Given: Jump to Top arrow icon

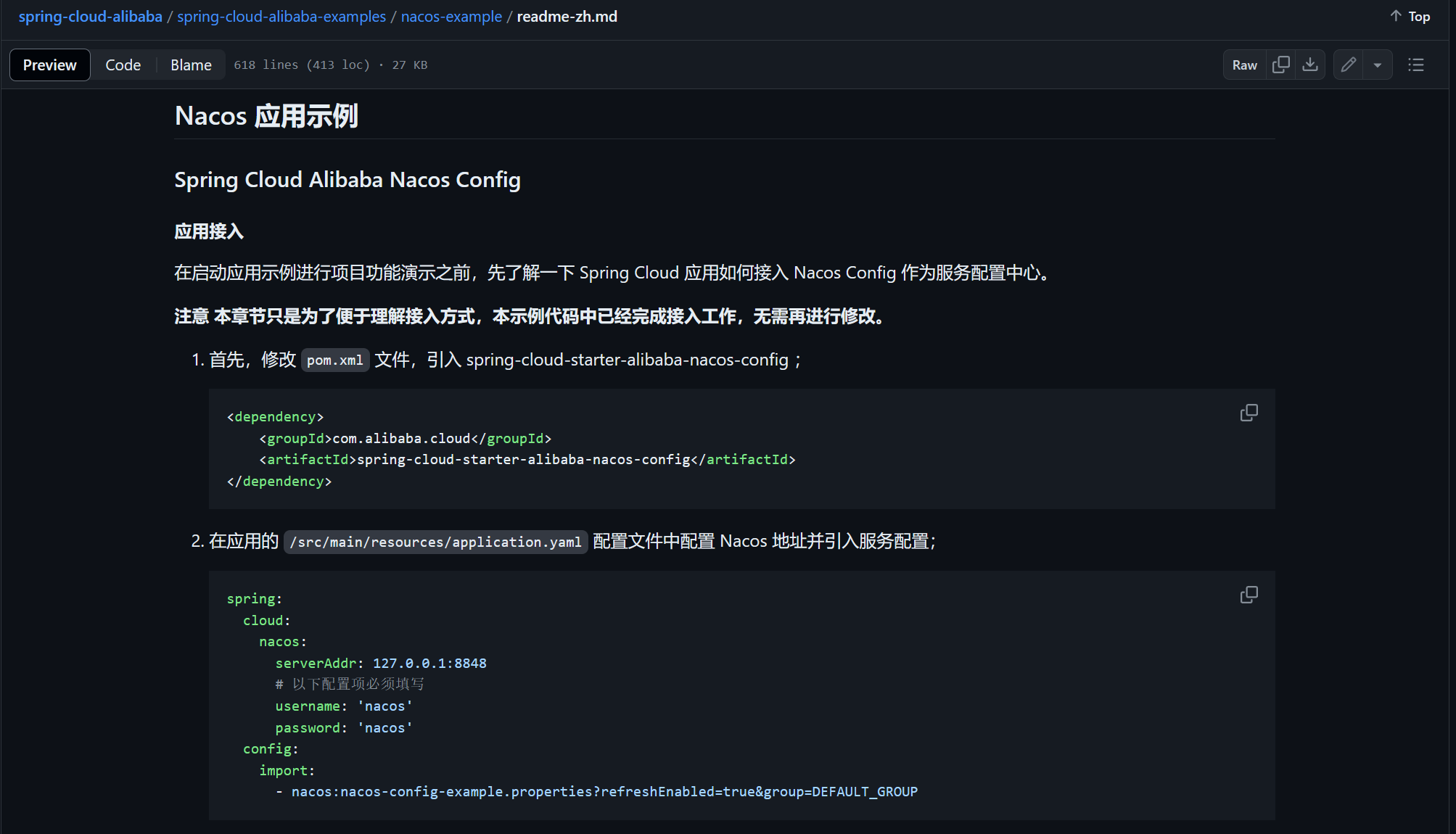Looking at the screenshot, I should click(1396, 16).
